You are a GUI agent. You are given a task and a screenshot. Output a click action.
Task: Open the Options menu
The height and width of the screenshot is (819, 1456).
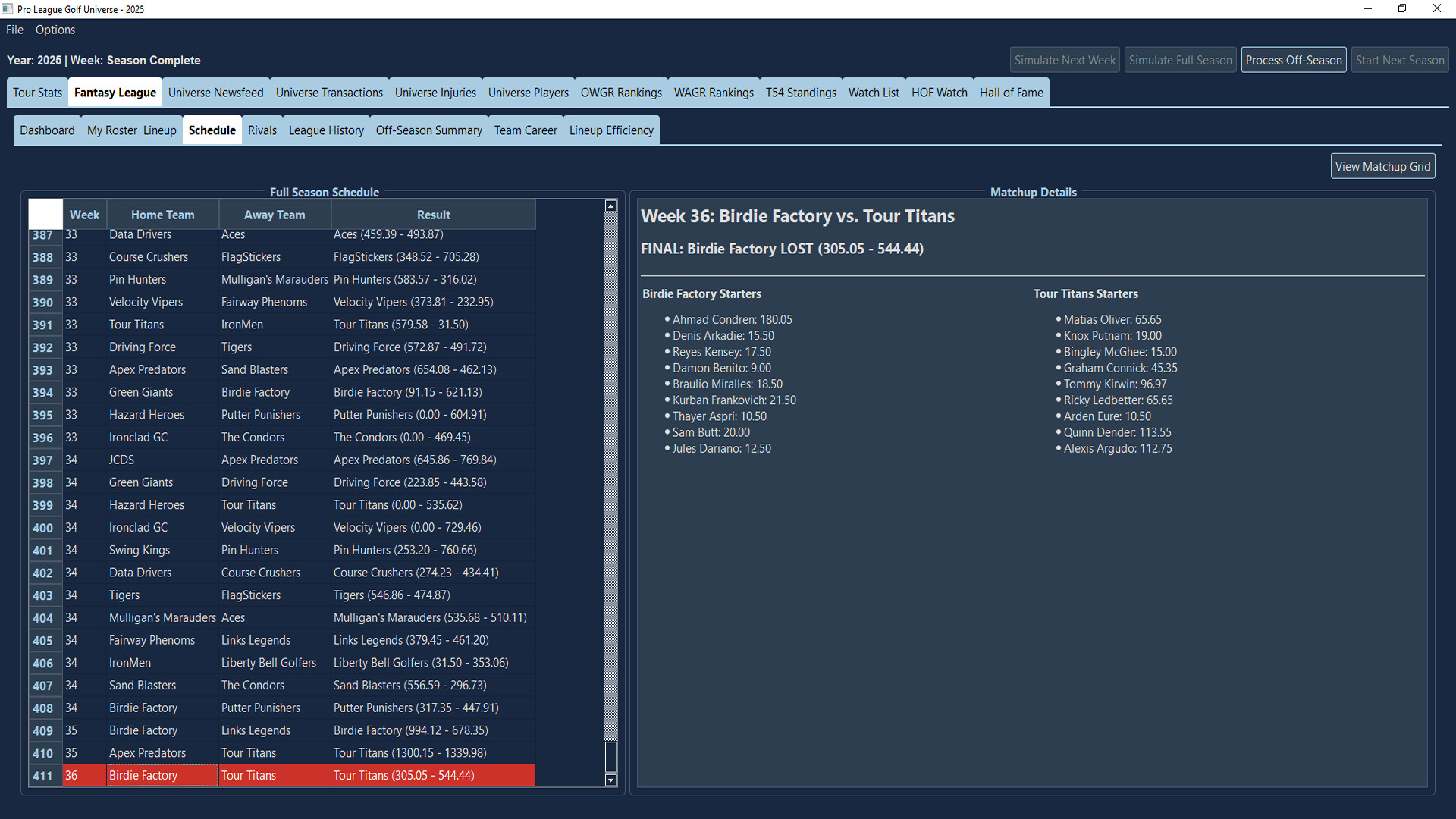(55, 30)
